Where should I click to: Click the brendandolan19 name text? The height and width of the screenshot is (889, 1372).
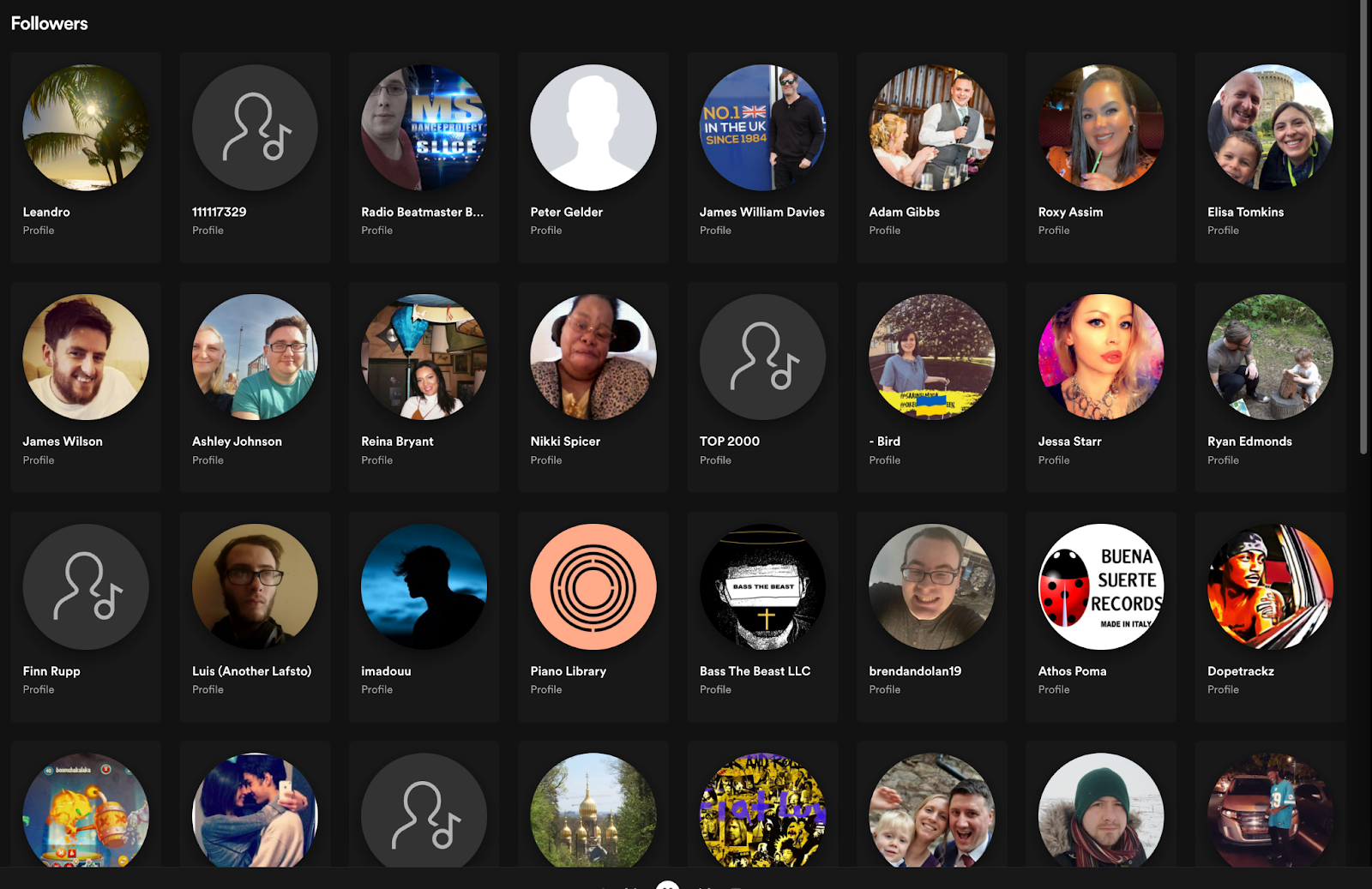(916, 671)
